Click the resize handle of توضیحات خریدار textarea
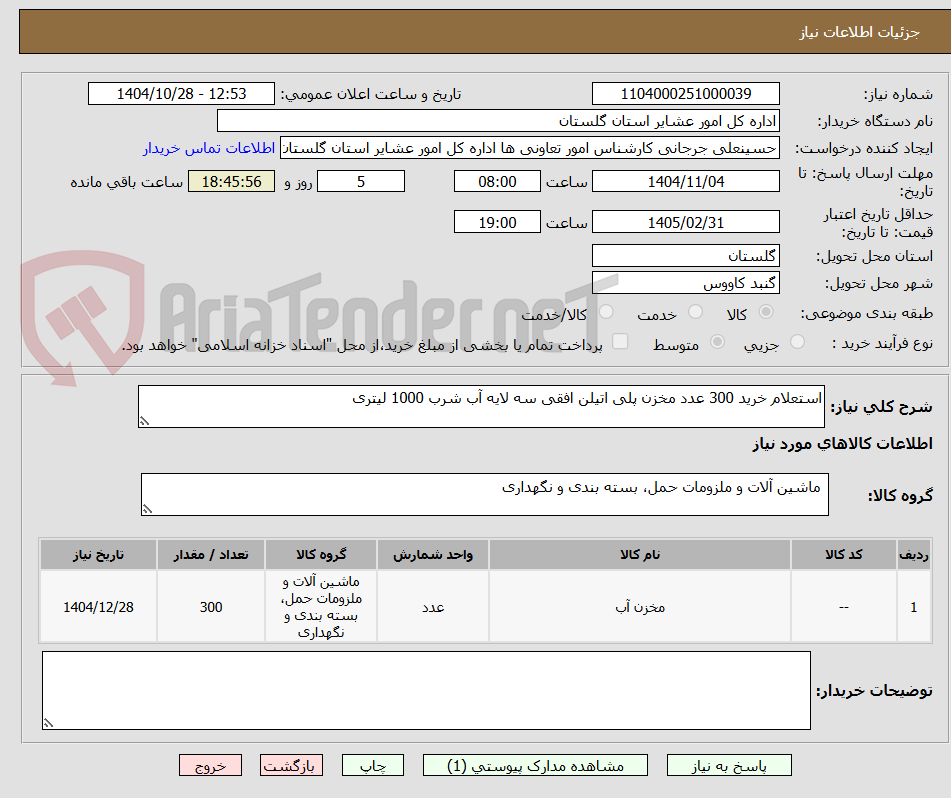 48,723
